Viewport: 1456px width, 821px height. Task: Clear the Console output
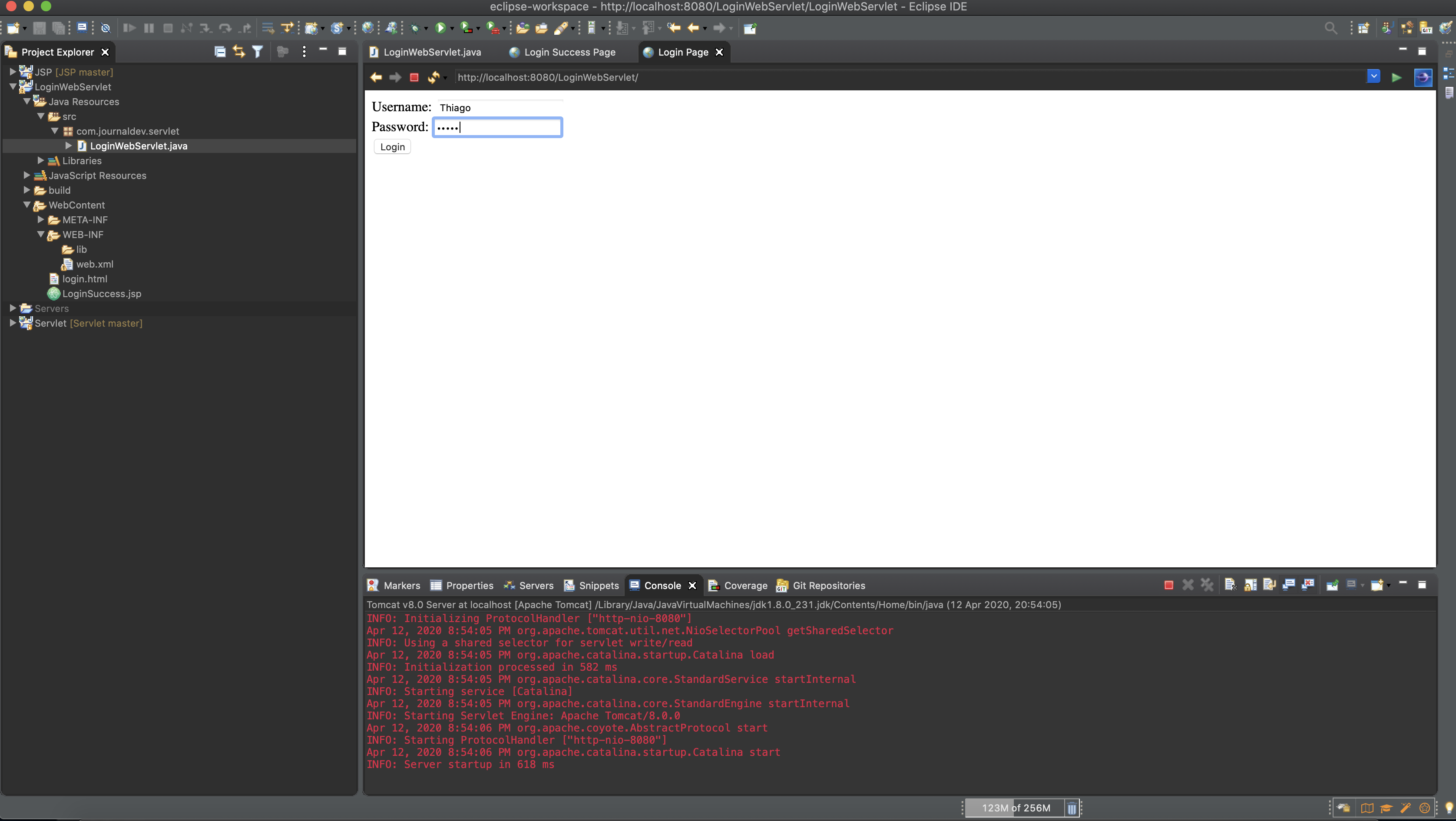1231,585
